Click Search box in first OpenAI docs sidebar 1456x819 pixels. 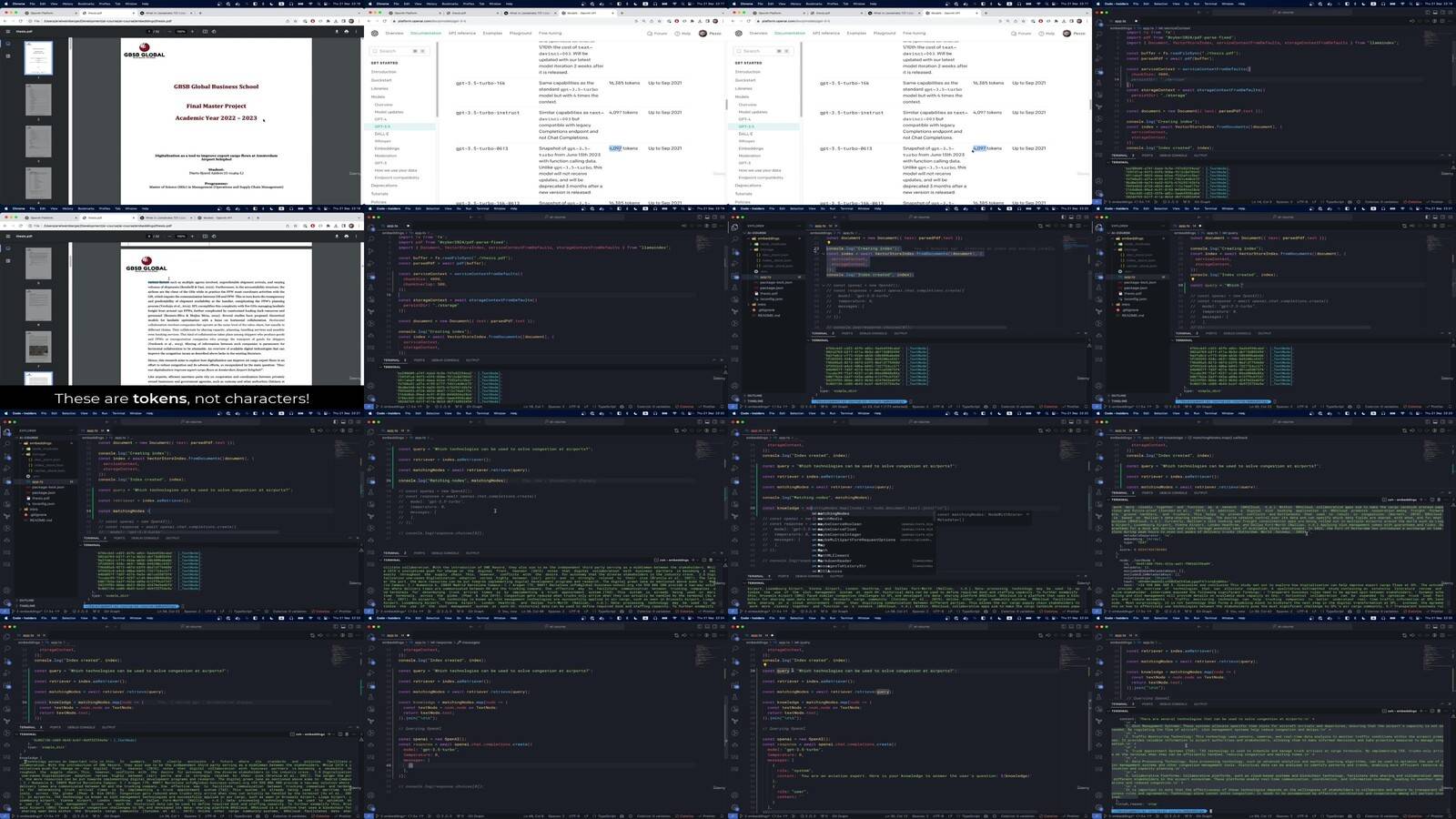pyautogui.click(x=399, y=51)
